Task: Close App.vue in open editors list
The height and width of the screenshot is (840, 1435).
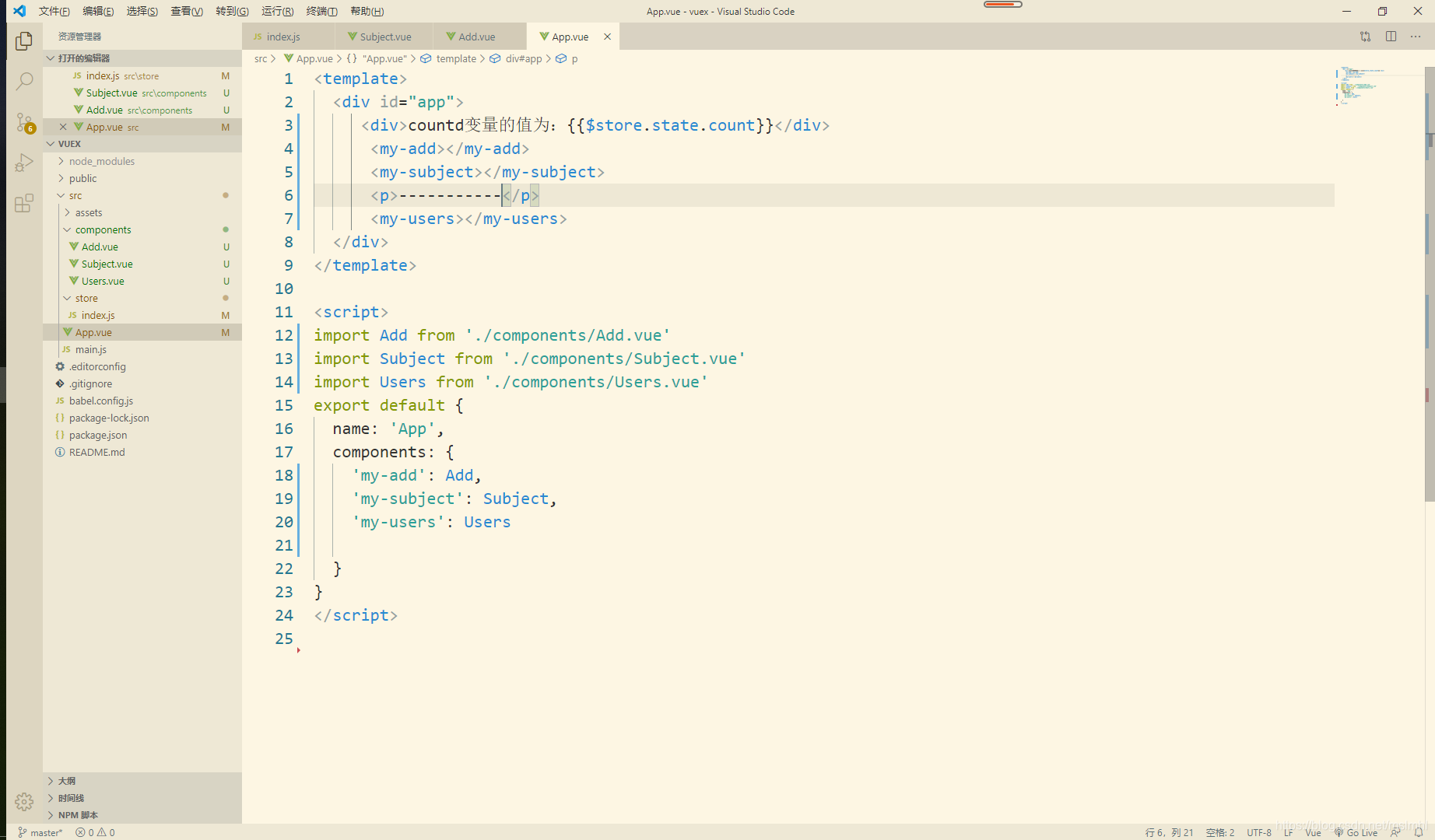Action: tap(63, 127)
